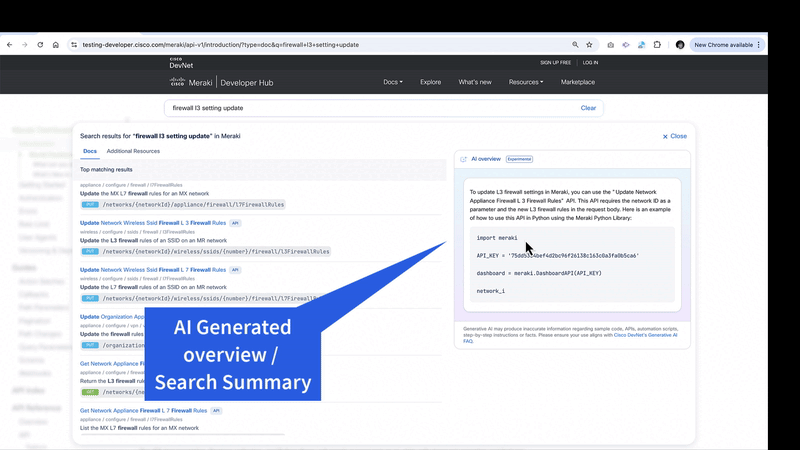Click the browser back arrow
The image size is (800, 450).
10,45
